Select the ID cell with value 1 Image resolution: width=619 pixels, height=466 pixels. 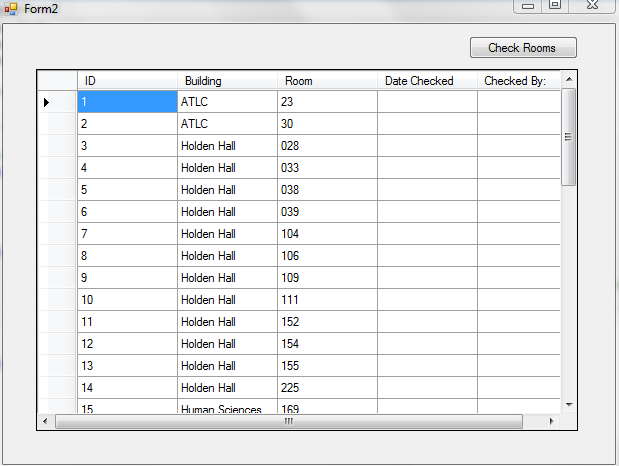point(128,102)
